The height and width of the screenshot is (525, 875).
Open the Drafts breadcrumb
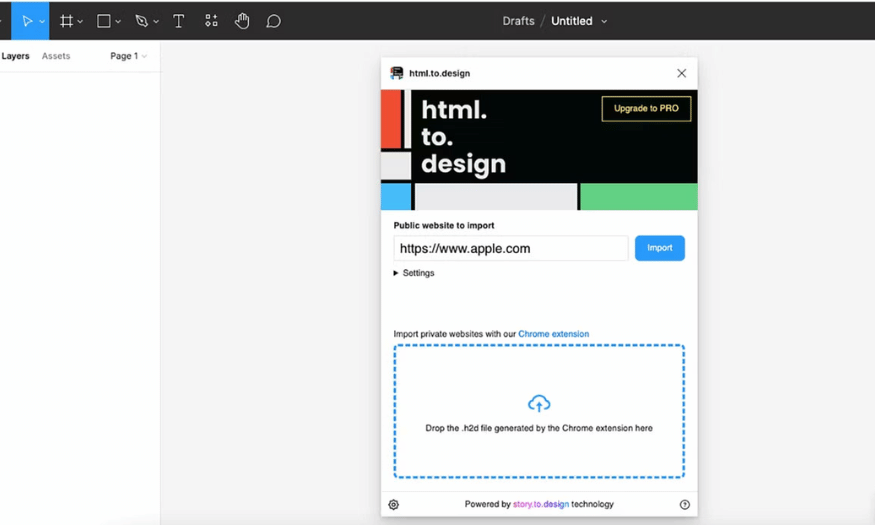518,21
